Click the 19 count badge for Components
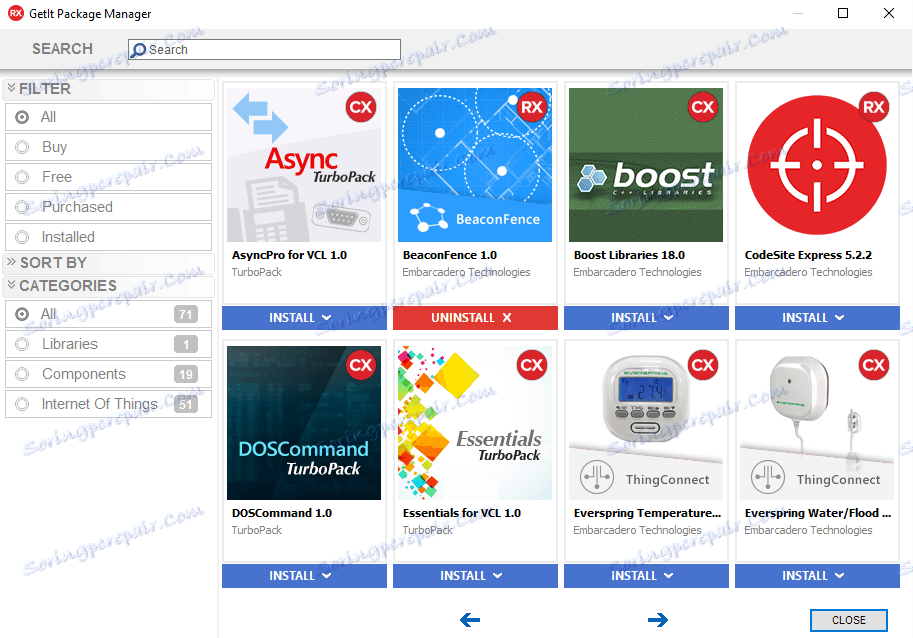 [x=186, y=374]
